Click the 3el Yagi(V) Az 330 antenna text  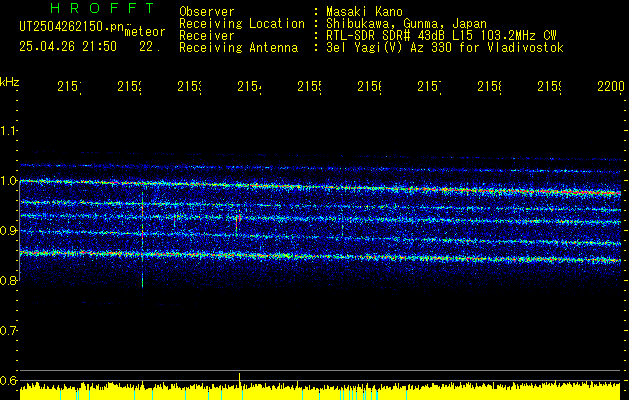(x=445, y=48)
